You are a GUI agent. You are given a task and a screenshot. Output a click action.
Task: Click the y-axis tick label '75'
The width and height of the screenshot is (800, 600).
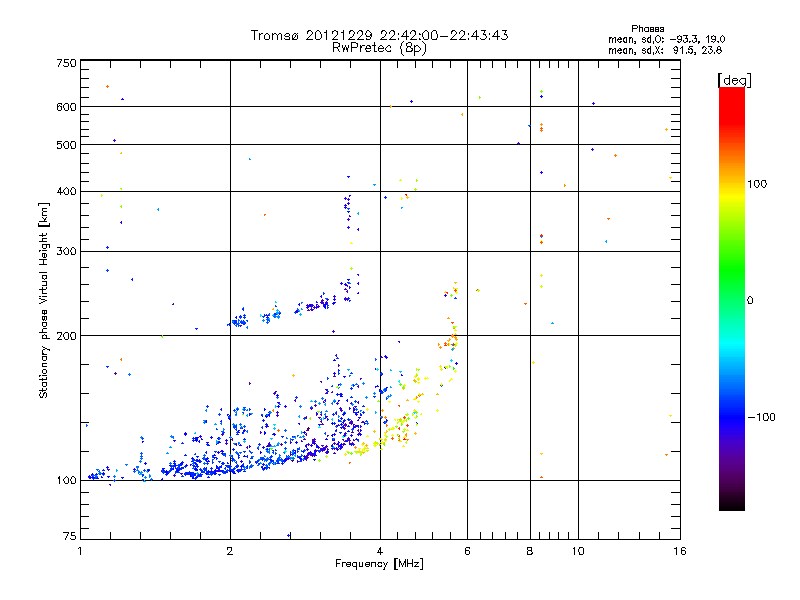pos(69,536)
